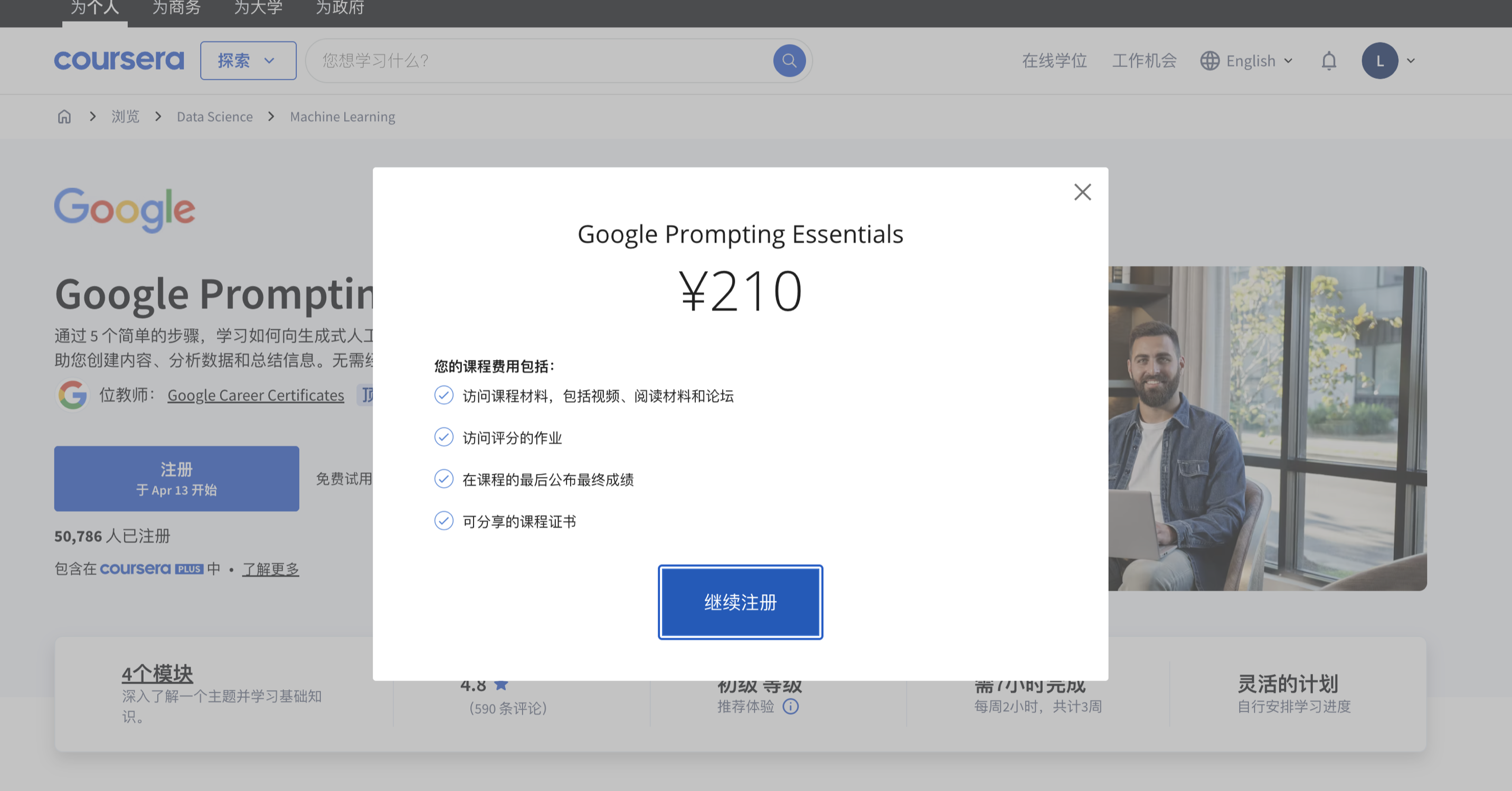Image resolution: width=1512 pixels, height=791 pixels.
Task: Click the 继续注册 button
Action: pyautogui.click(x=740, y=602)
